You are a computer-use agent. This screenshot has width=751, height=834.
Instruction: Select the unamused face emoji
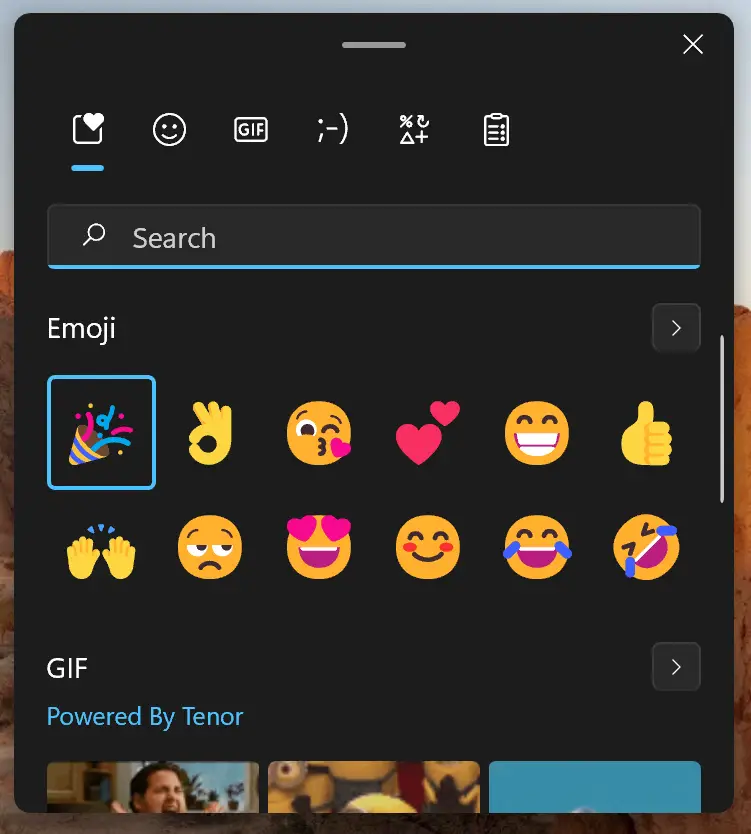[210, 547]
